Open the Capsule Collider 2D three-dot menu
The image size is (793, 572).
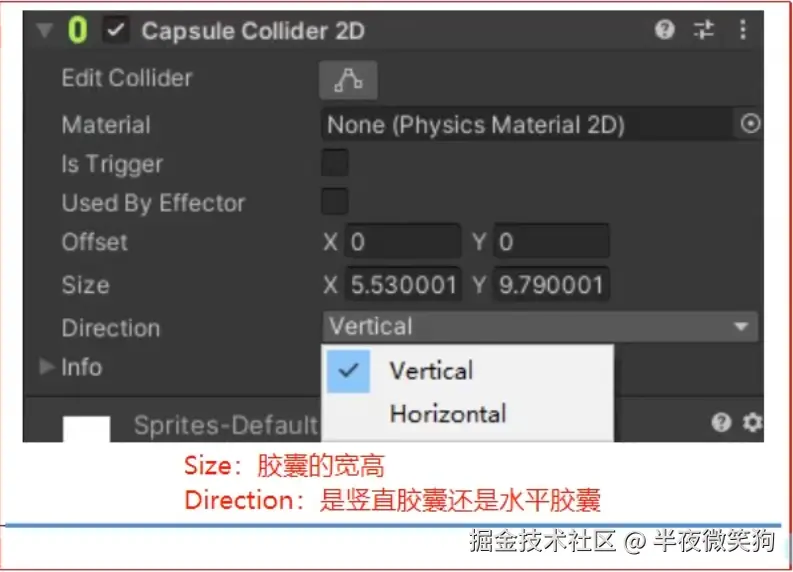(742, 30)
